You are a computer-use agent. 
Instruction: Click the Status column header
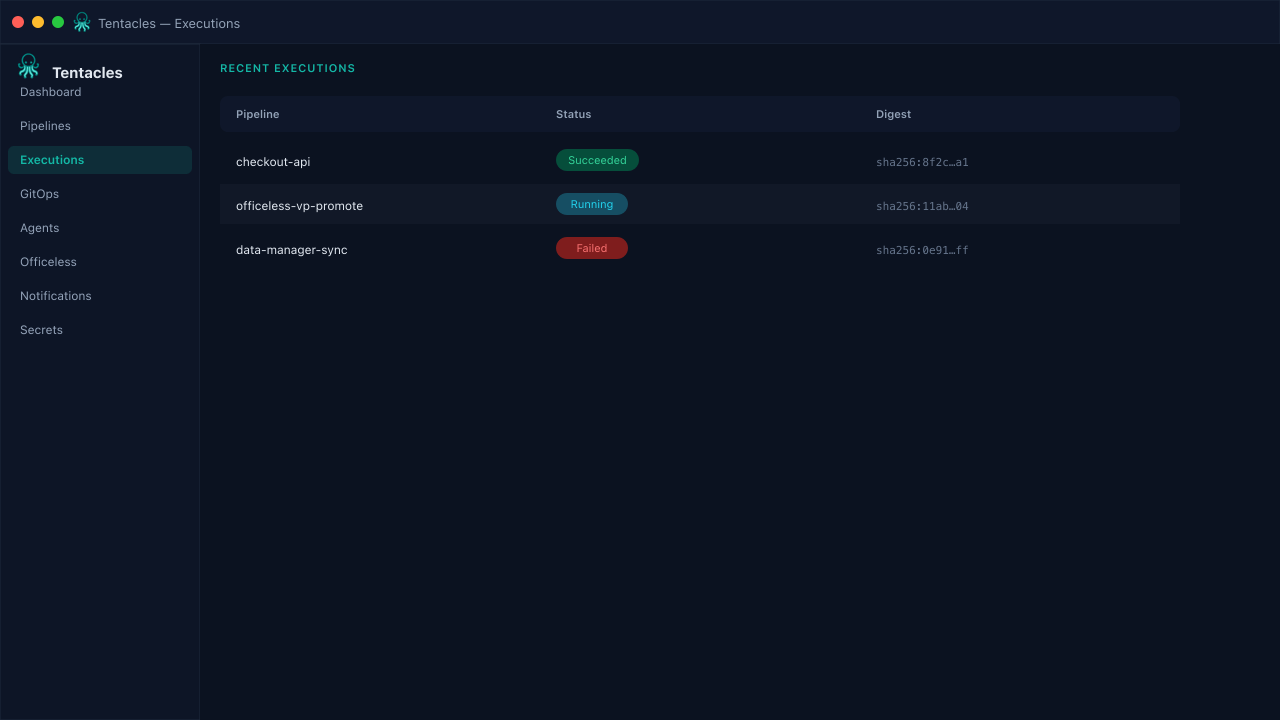pos(574,114)
